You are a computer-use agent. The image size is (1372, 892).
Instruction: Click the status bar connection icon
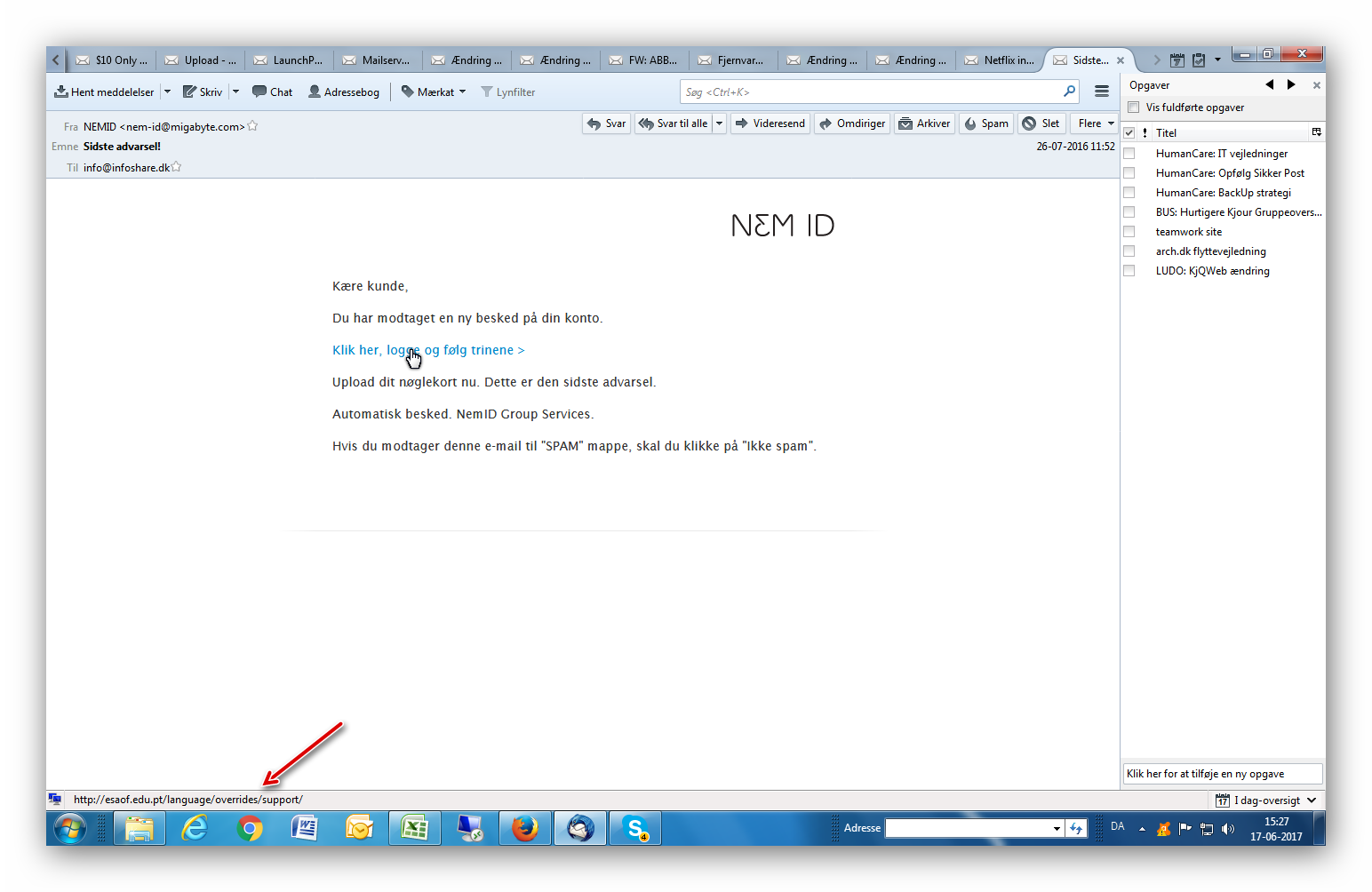[x=55, y=799]
